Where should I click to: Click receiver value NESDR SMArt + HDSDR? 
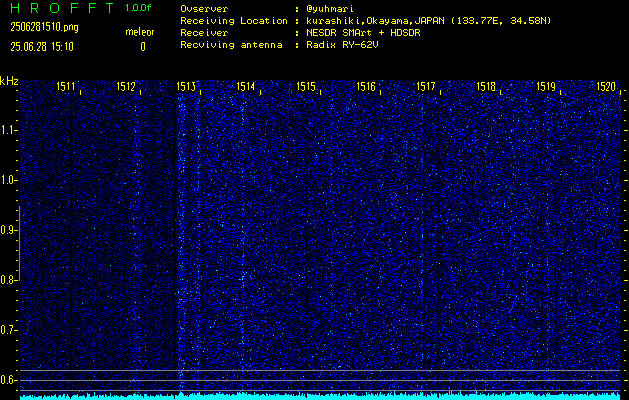click(x=363, y=33)
